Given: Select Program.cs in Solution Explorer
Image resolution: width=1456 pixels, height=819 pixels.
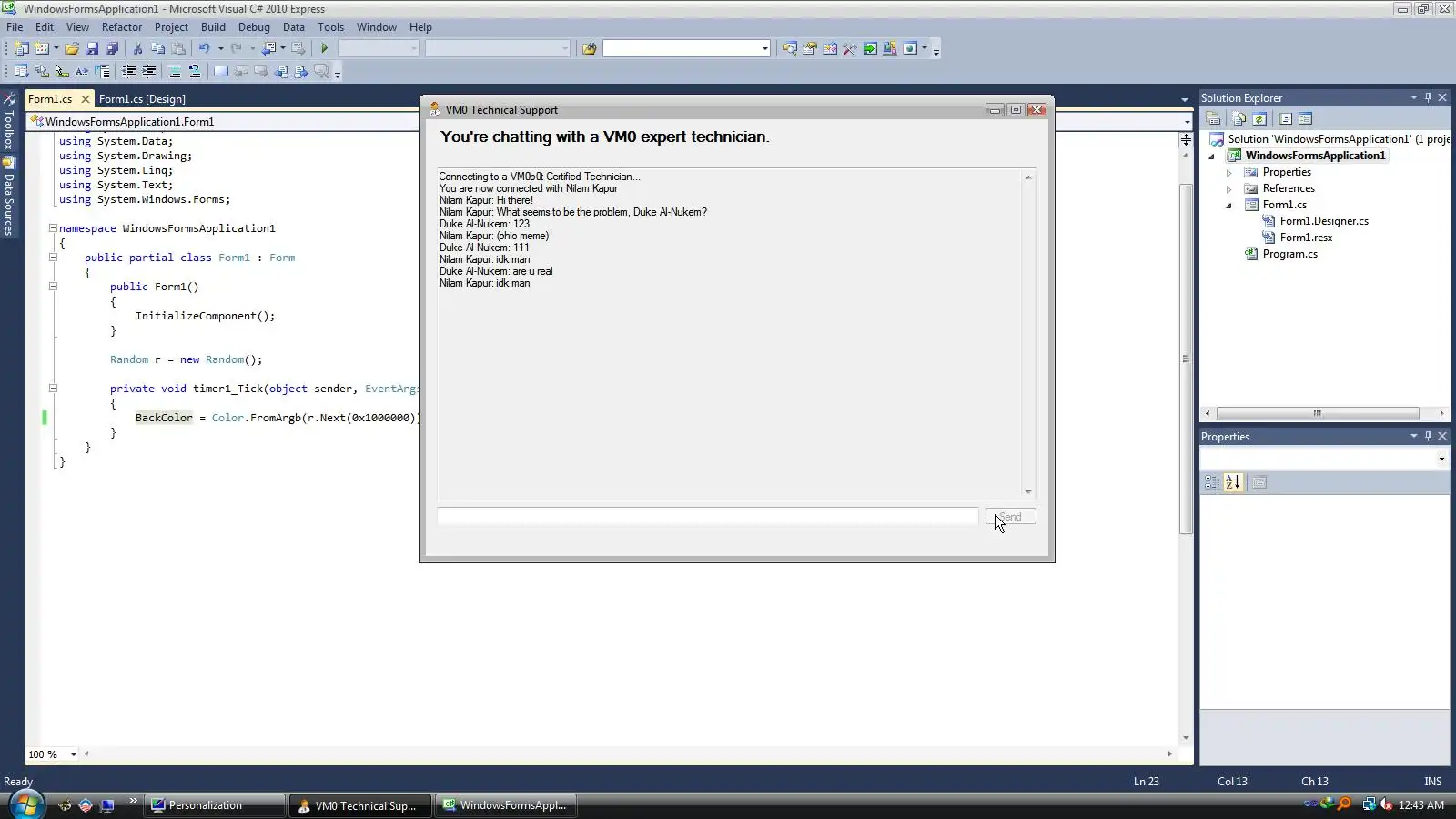Looking at the screenshot, I should click(x=1289, y=254).
